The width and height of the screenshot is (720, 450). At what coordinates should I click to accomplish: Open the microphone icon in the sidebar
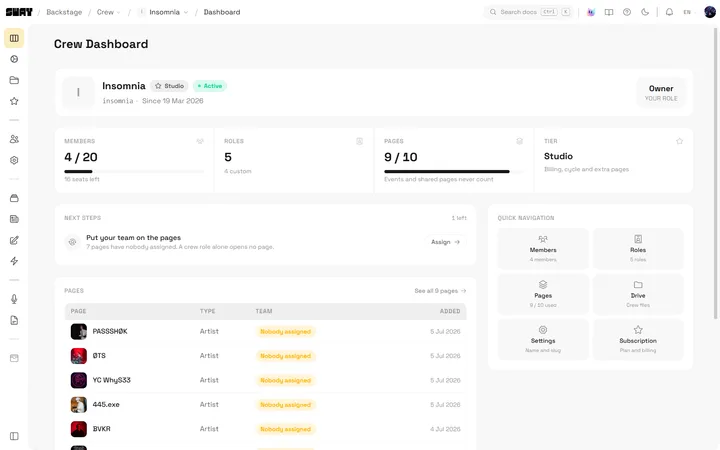[x=14, y=299]
